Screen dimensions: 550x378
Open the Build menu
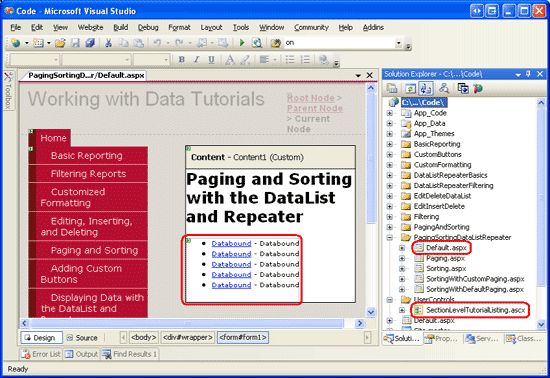[121, 27]
